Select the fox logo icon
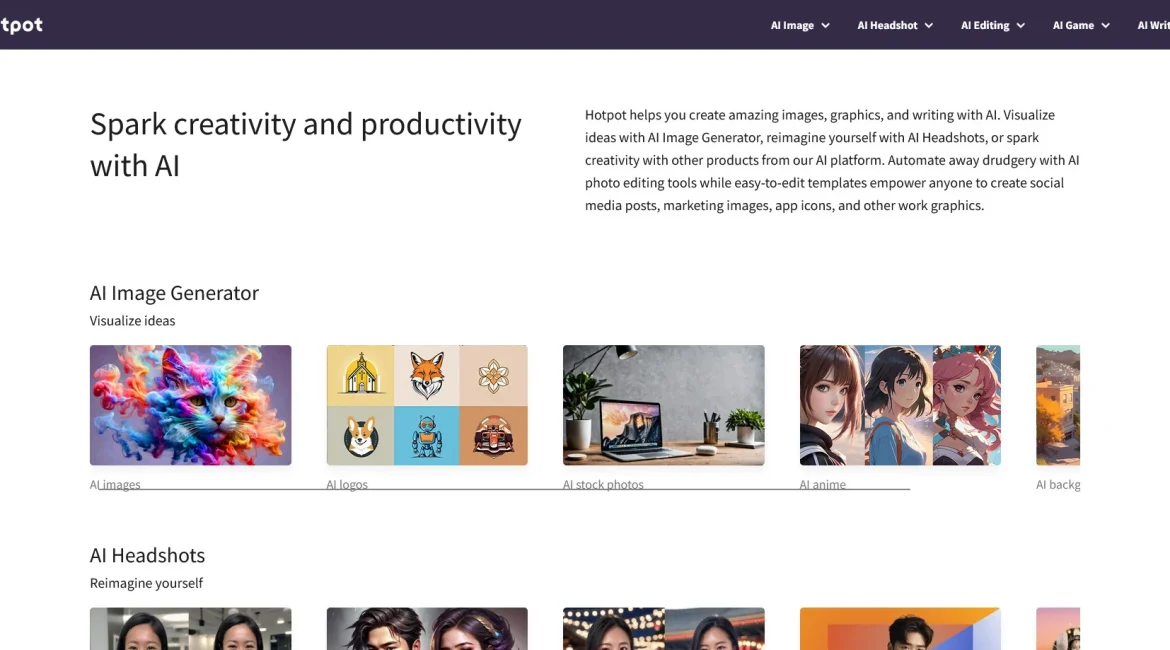Image resolution: width=1170 pixels, height=650 pixels. click(x=427, y=375)
